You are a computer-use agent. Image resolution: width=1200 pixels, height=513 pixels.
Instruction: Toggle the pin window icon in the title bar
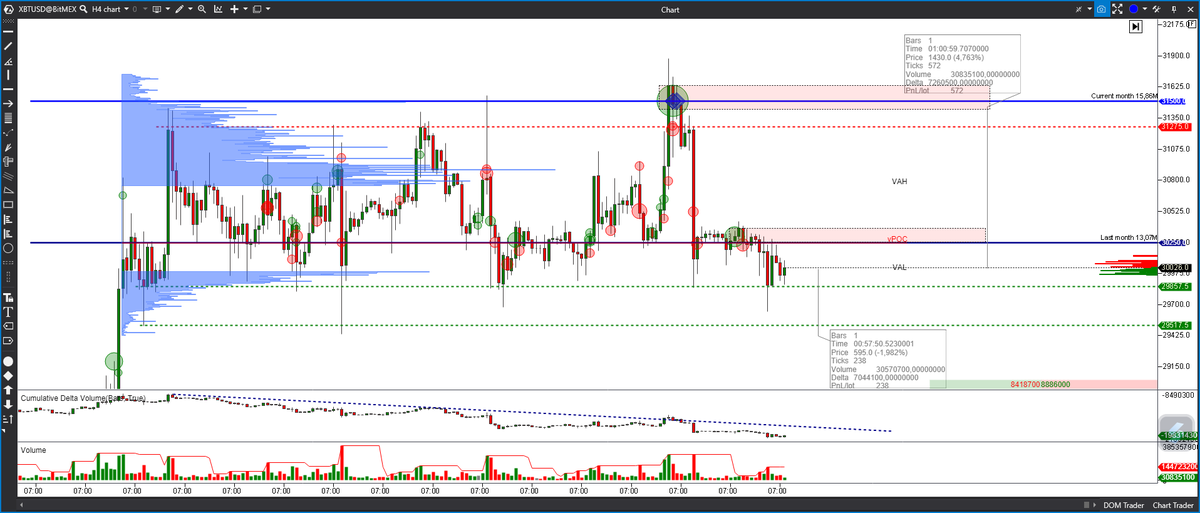[x=1174, y=9]
